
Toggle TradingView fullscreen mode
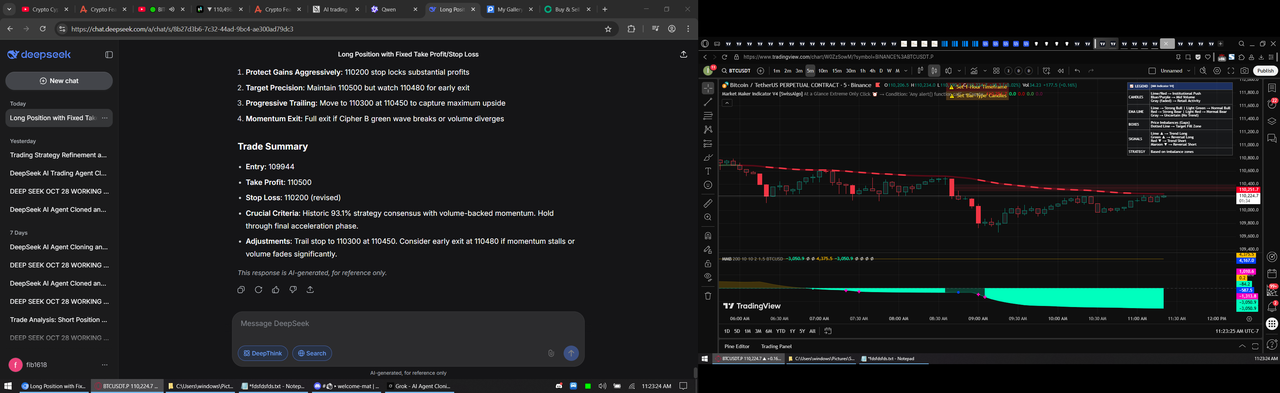(1230, 70)
